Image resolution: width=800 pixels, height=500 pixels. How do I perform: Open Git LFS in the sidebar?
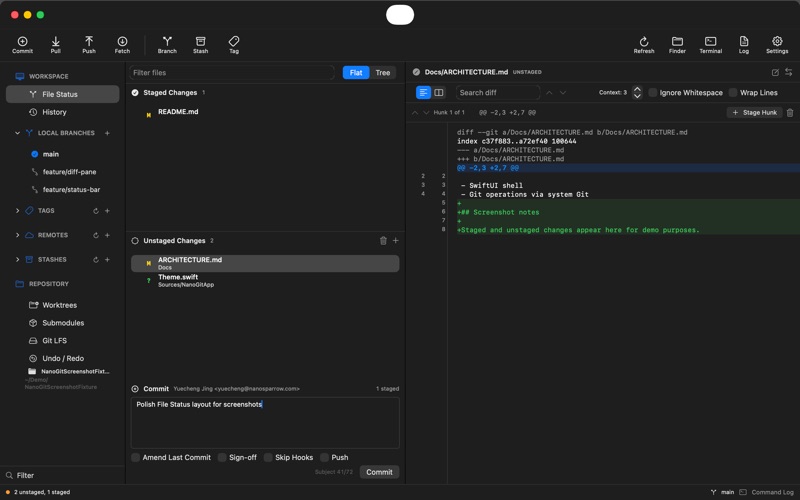pyautogui.click(x=62, y=341)
